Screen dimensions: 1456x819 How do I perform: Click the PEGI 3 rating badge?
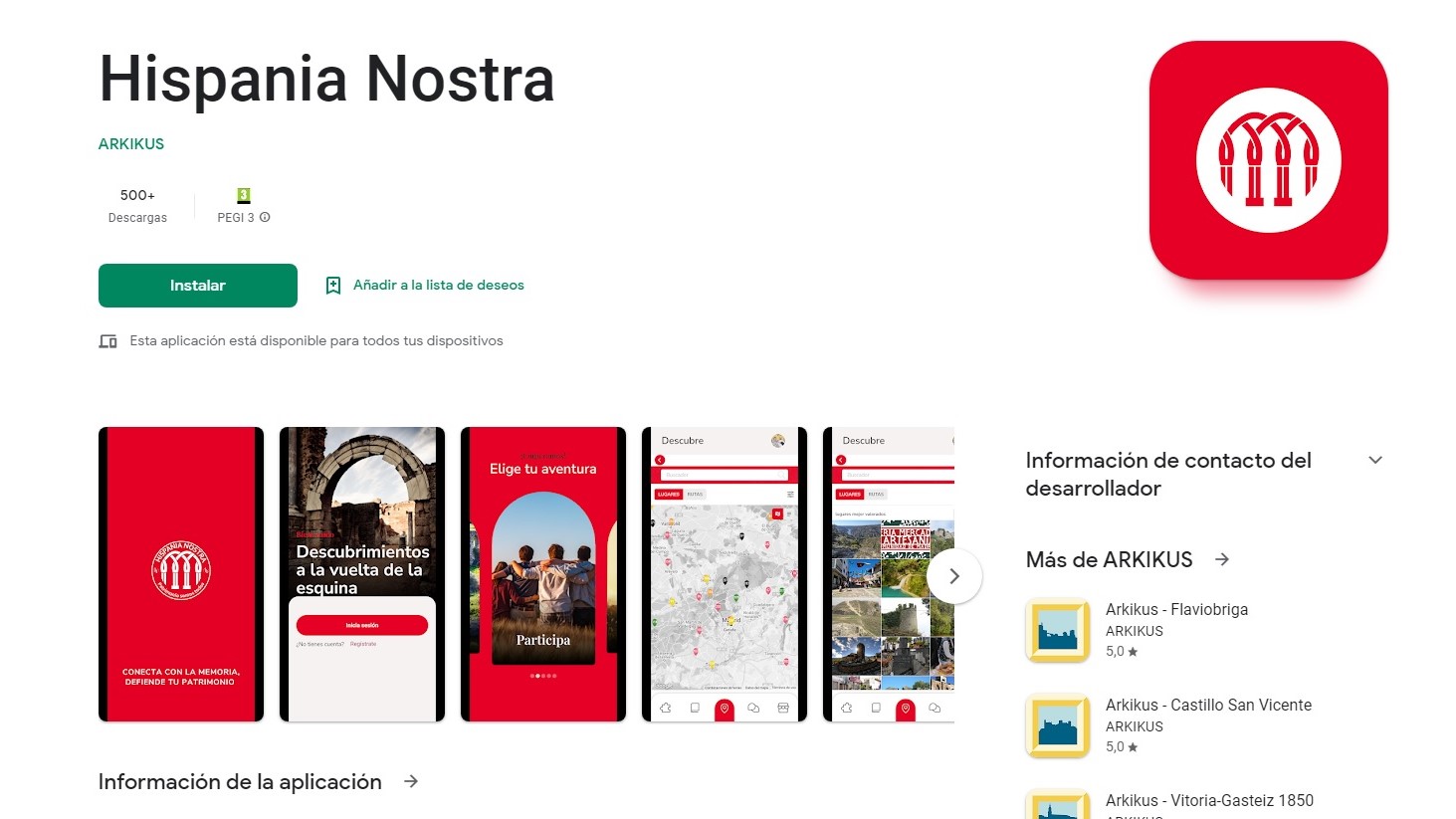point(244,195)
